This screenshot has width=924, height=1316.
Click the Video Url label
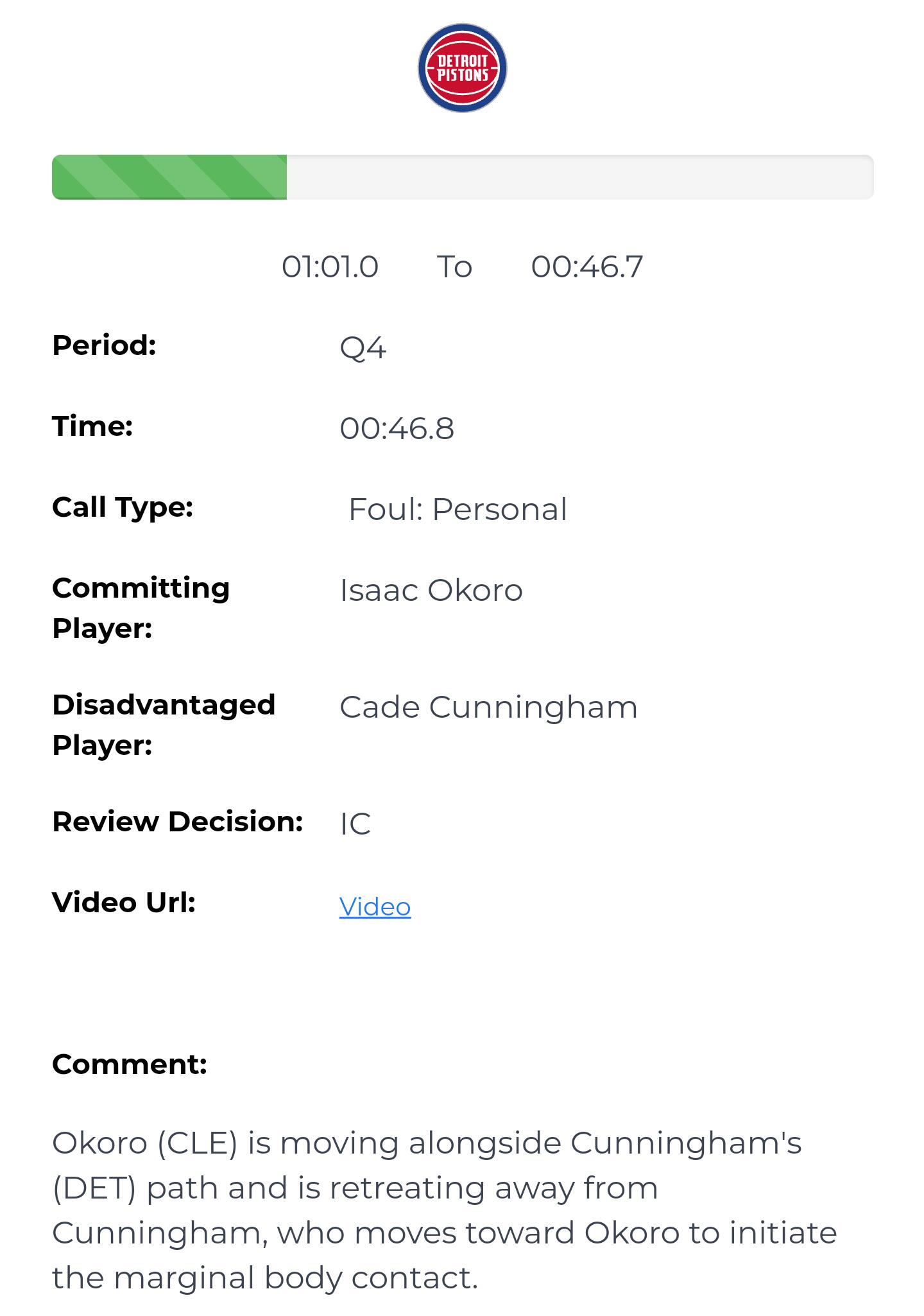(124, 903)
